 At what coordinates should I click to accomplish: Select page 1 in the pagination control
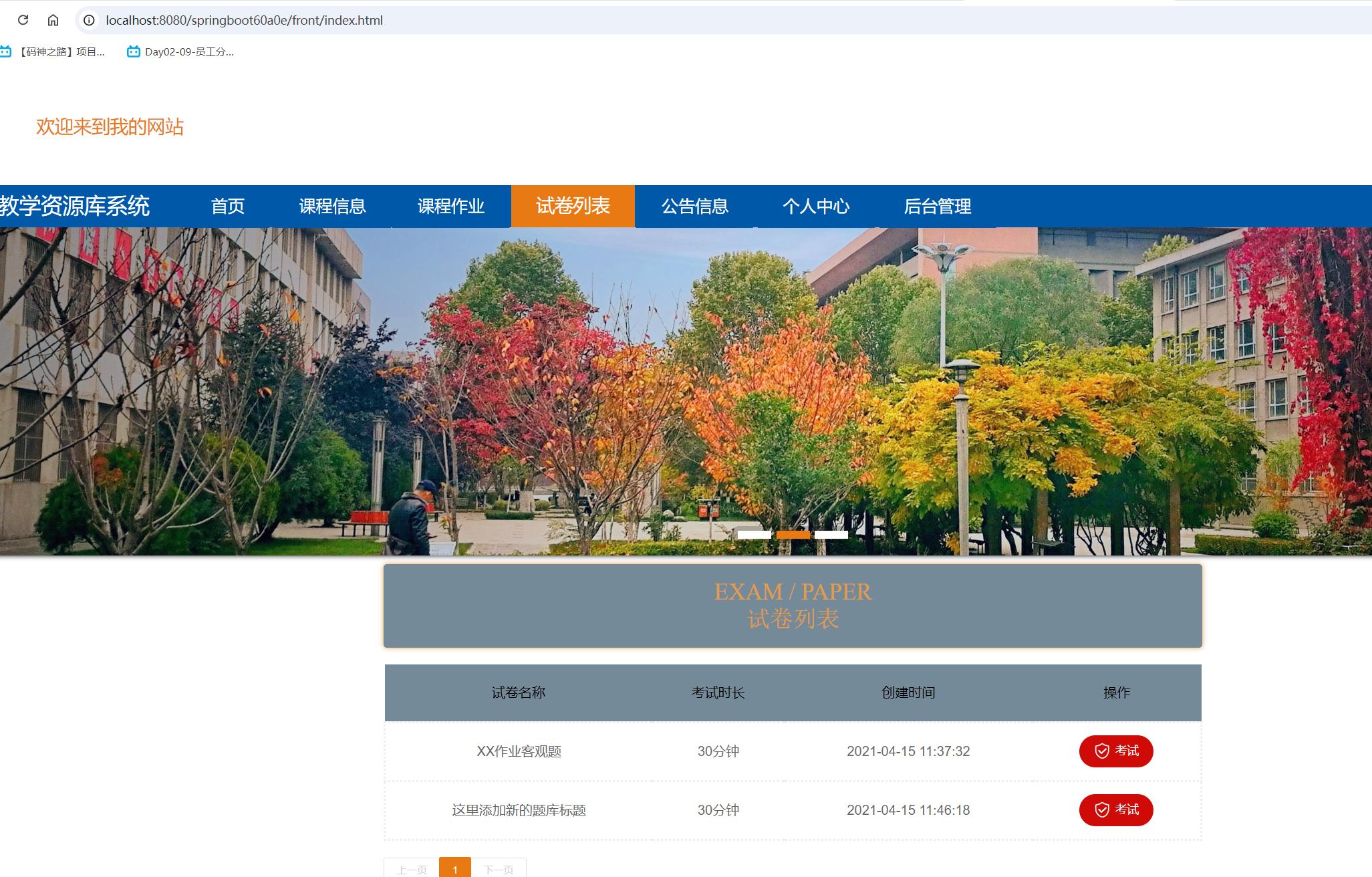pyautogui.click(x=455, y=869)
